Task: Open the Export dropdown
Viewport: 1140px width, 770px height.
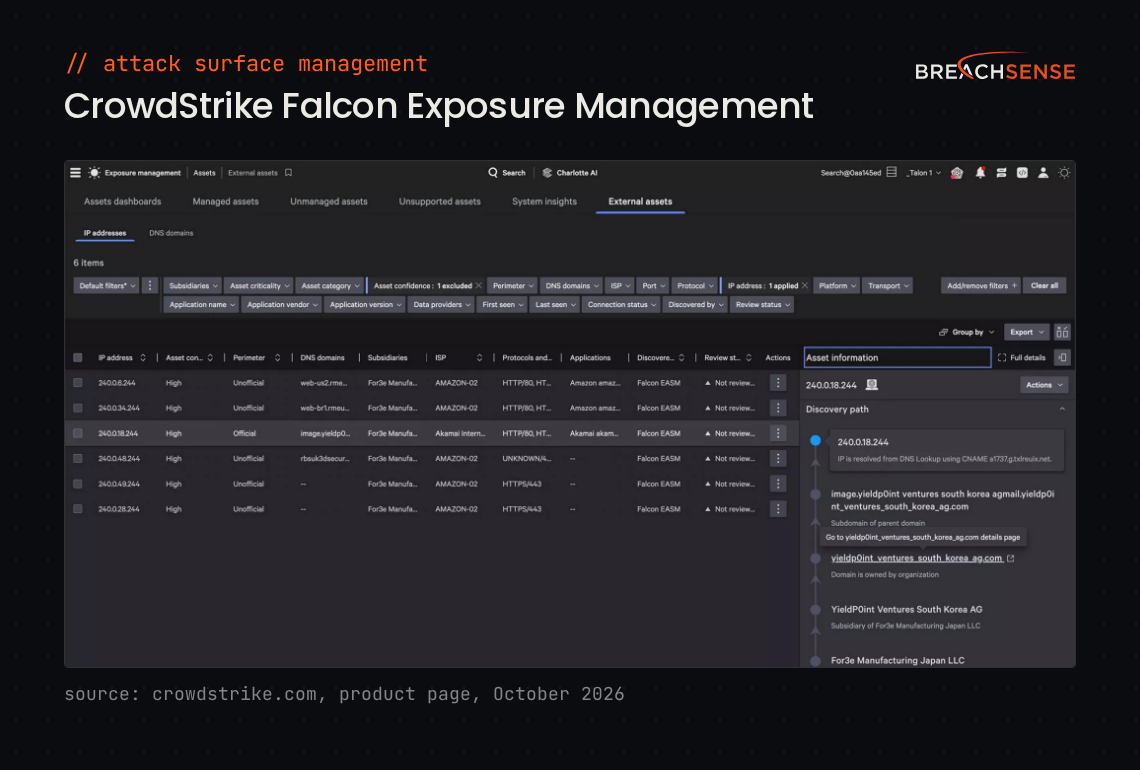Action: point(1027,332)
